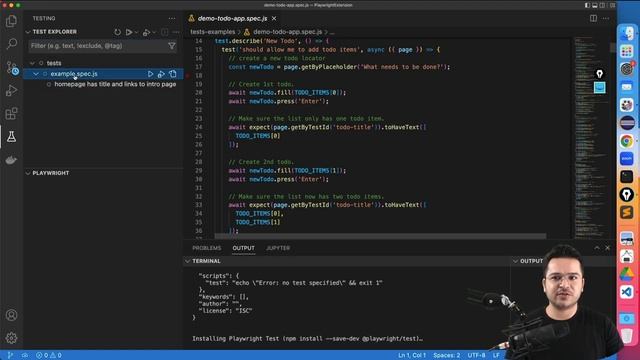640x360 pixels.
Task: Open the Docker view in activity bar
Action: pyautogui.click(x=11, y=160)
